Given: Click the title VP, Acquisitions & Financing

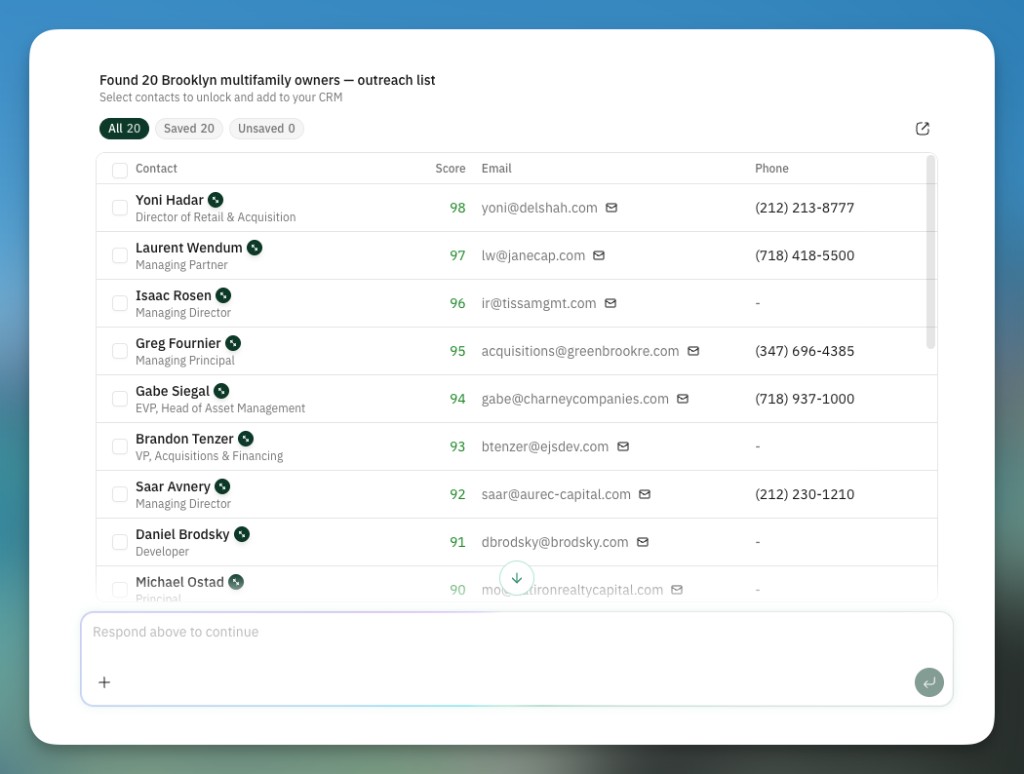Looking at the screenshot, I should point(209,456).
